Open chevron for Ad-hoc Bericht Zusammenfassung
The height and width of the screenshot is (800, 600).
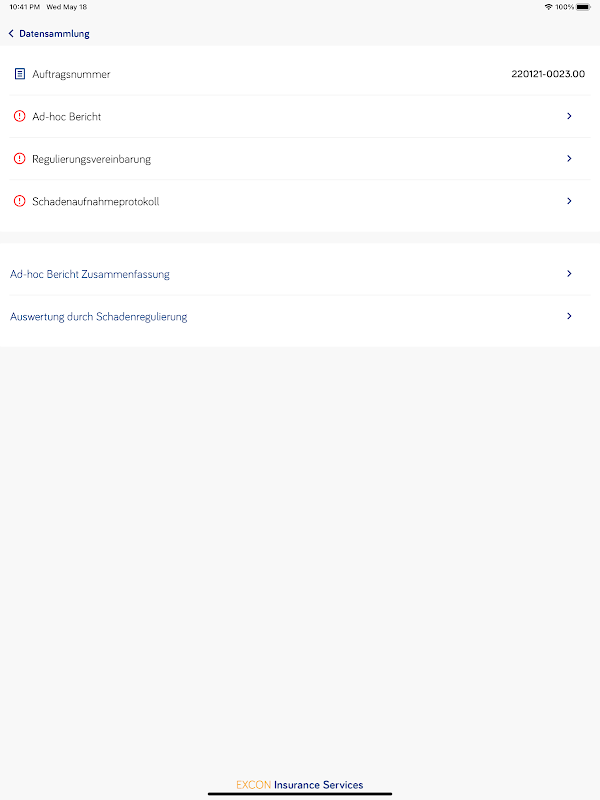coord(569,273)
